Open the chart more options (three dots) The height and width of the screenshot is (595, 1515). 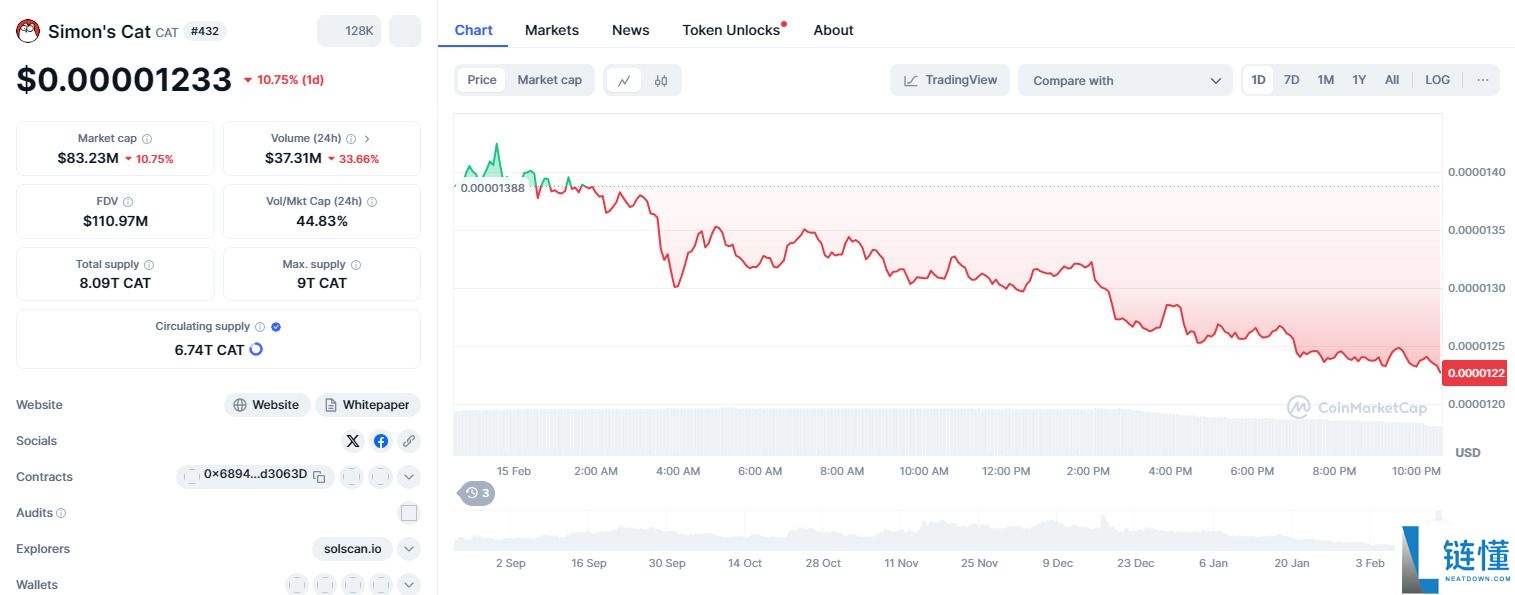tap(1482, 80)
